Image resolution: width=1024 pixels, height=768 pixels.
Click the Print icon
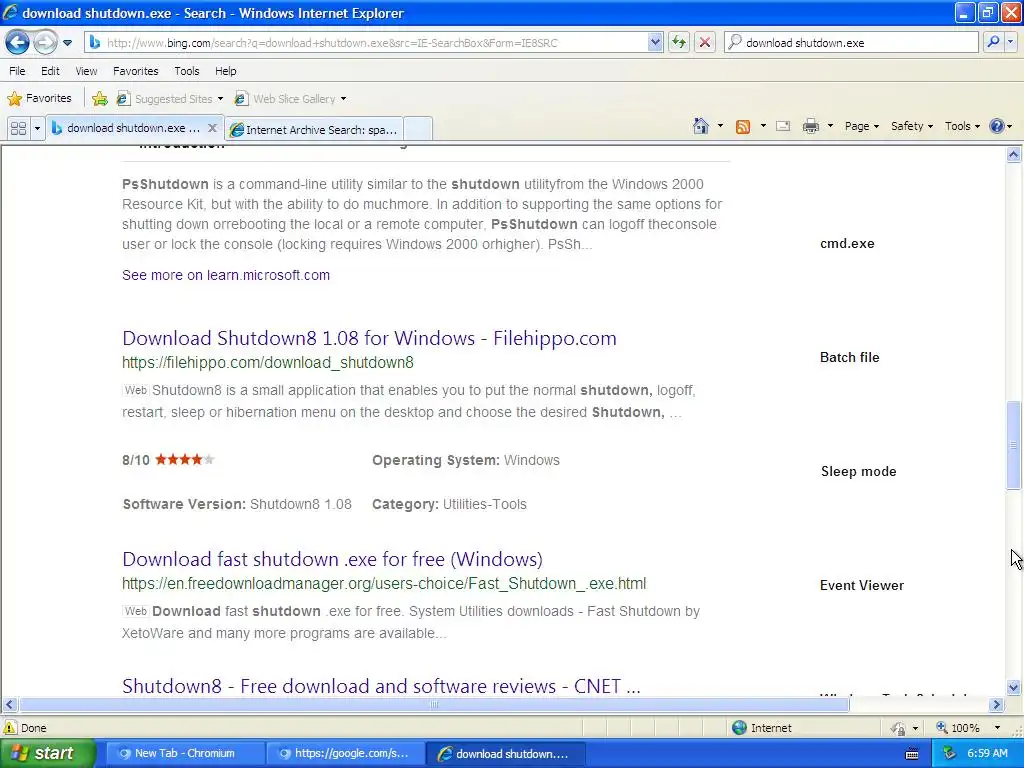click(x=810, y=126)
